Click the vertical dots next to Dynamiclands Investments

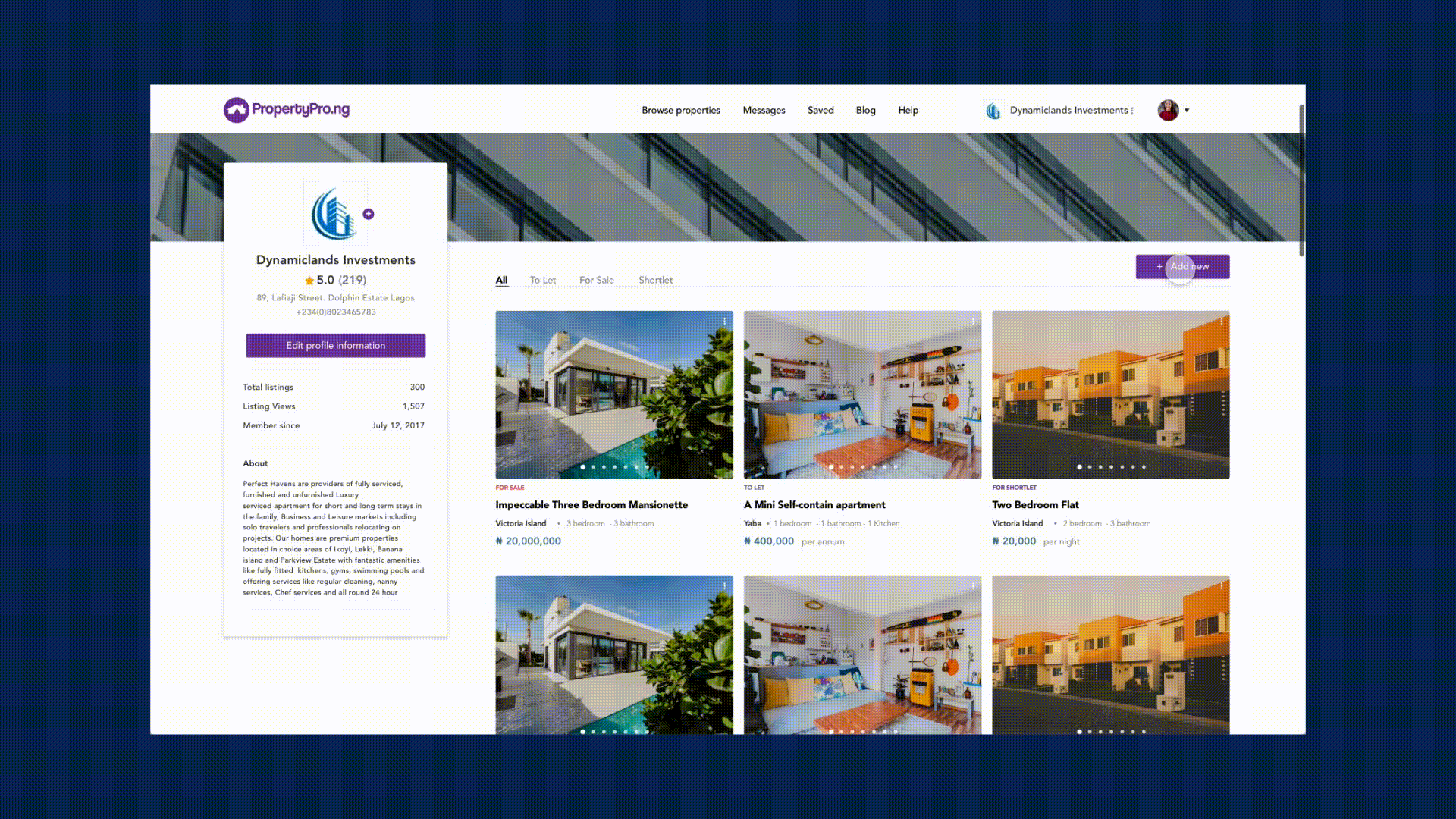point(1132,111)
